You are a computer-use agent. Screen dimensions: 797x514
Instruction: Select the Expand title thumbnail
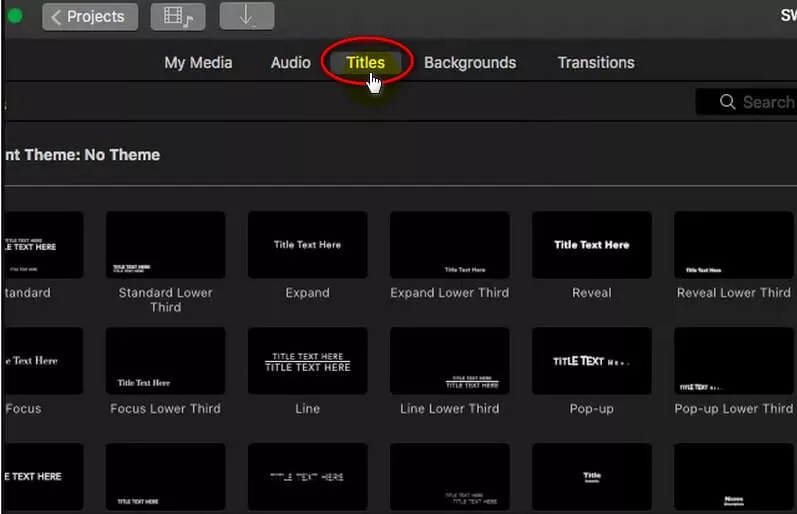click(308, 245)
